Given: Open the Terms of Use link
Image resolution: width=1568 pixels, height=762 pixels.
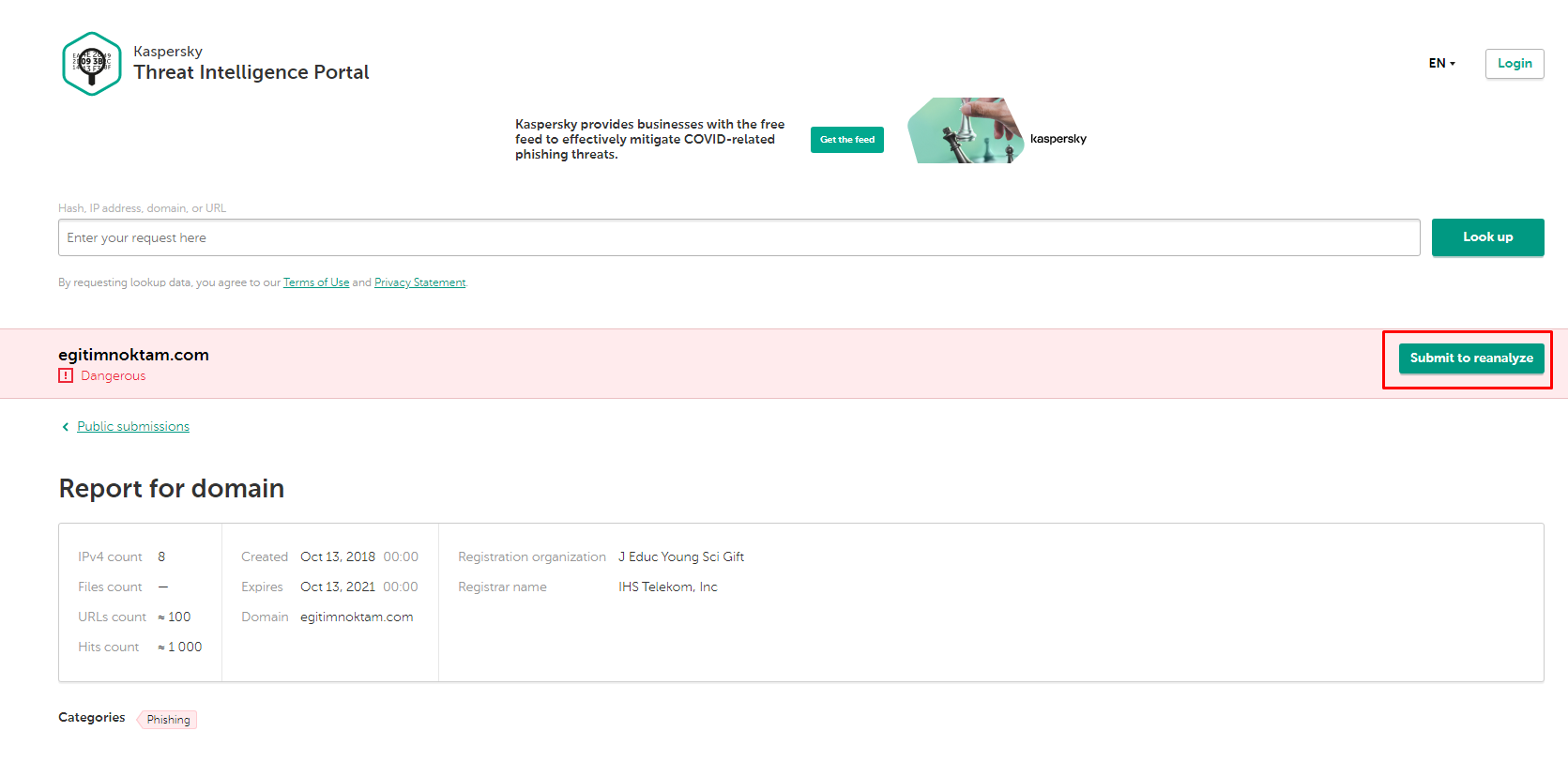Looking at the screenshot, I should pos(316,282).
